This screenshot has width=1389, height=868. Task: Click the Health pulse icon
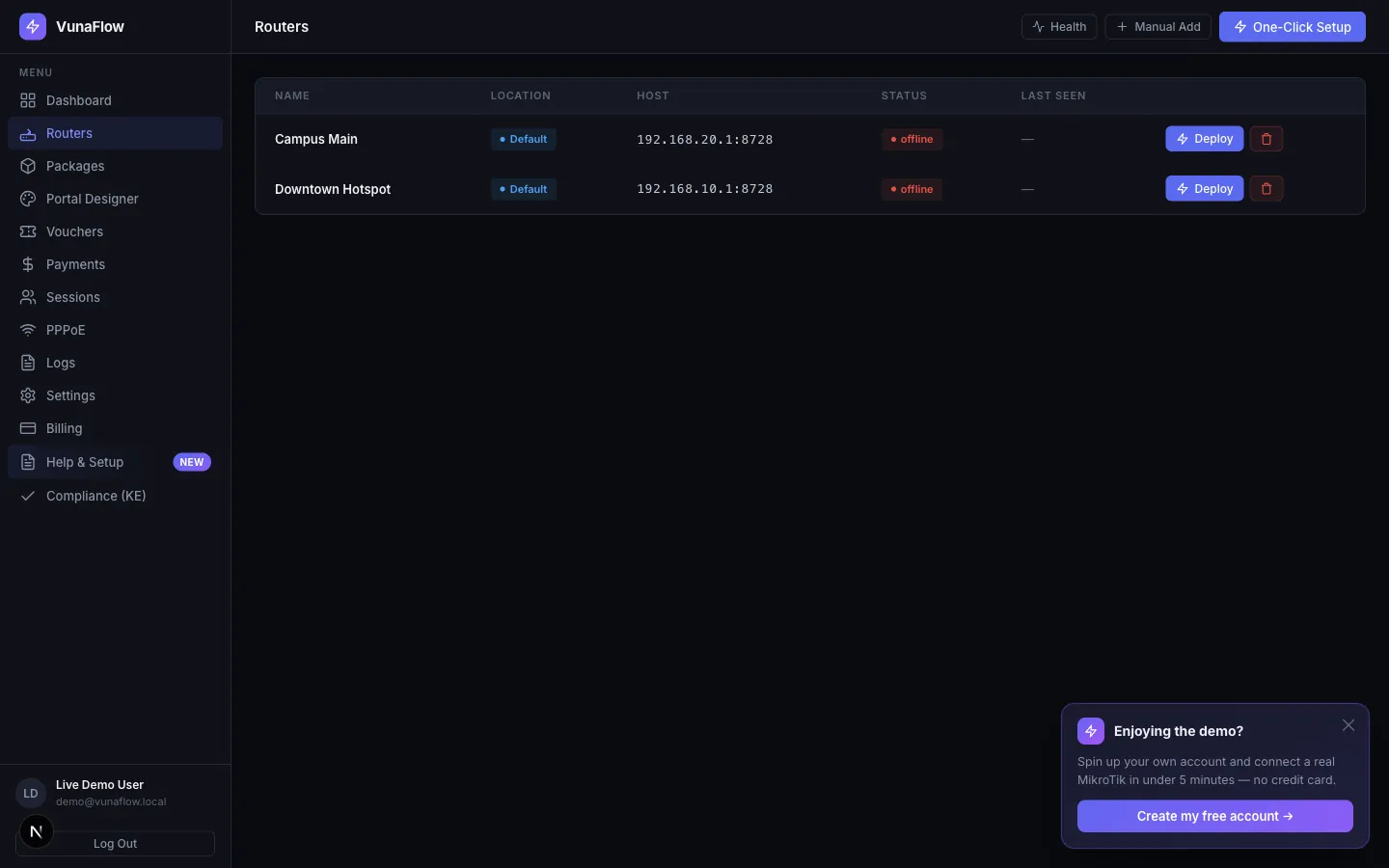point(1038,27)
